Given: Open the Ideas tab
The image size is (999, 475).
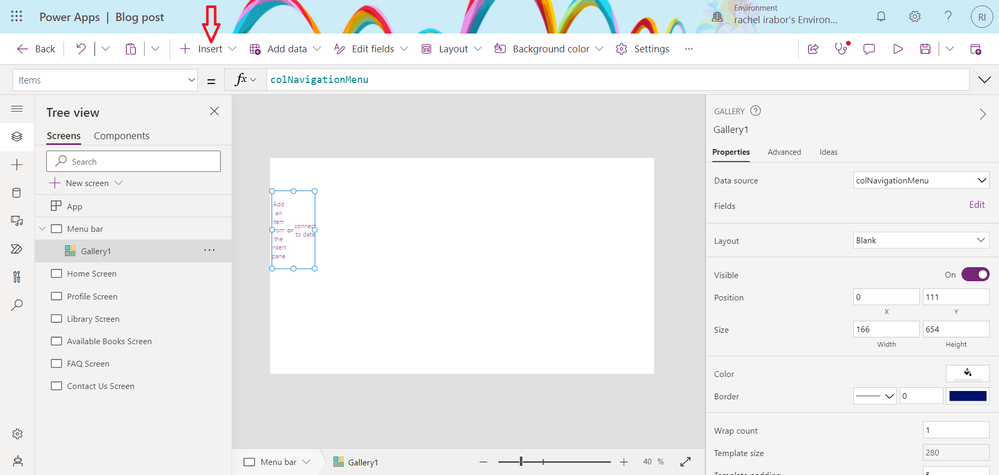Looking at the screenshot, I should (828, 152).
